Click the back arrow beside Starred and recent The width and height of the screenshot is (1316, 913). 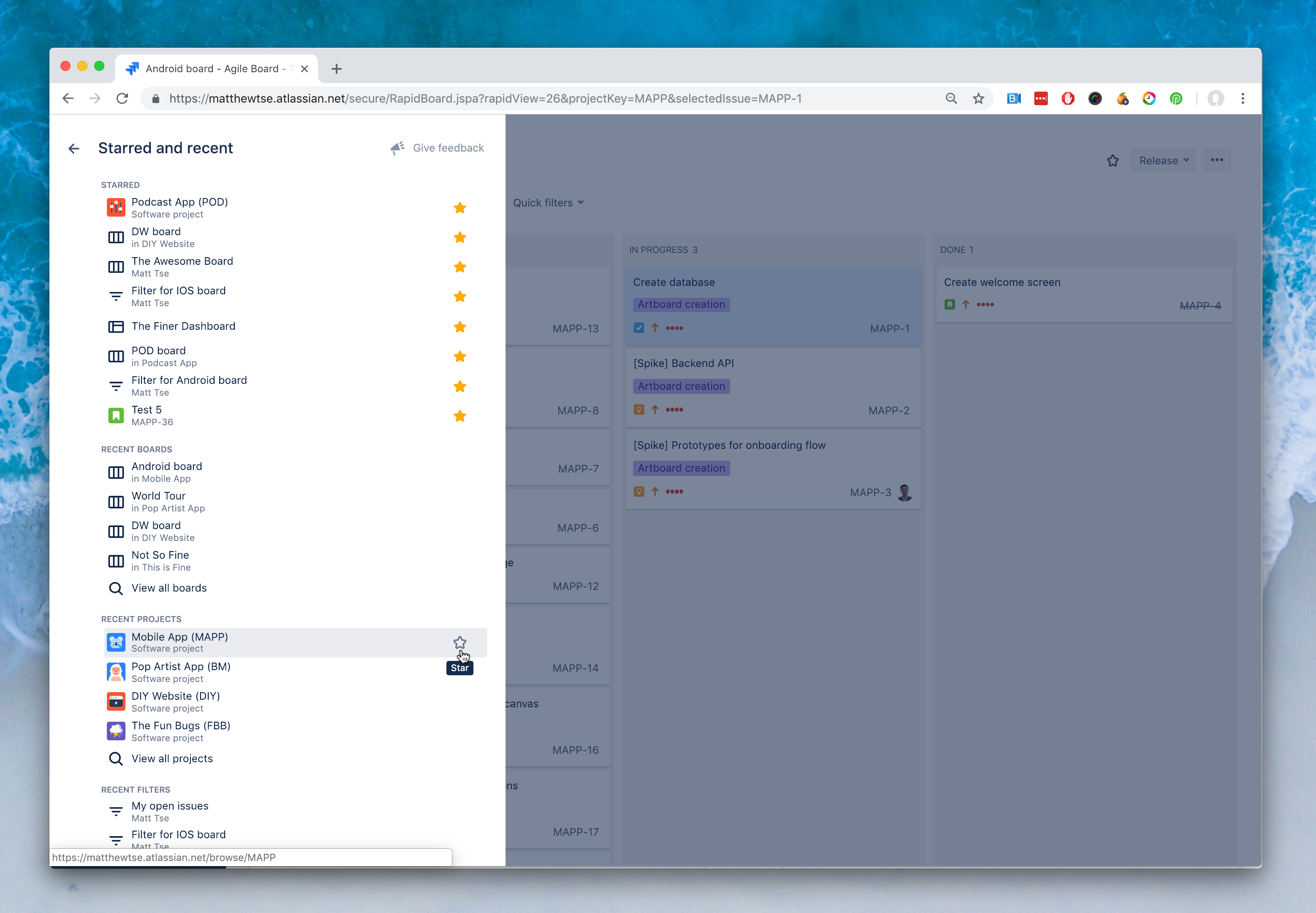[74, 149]
